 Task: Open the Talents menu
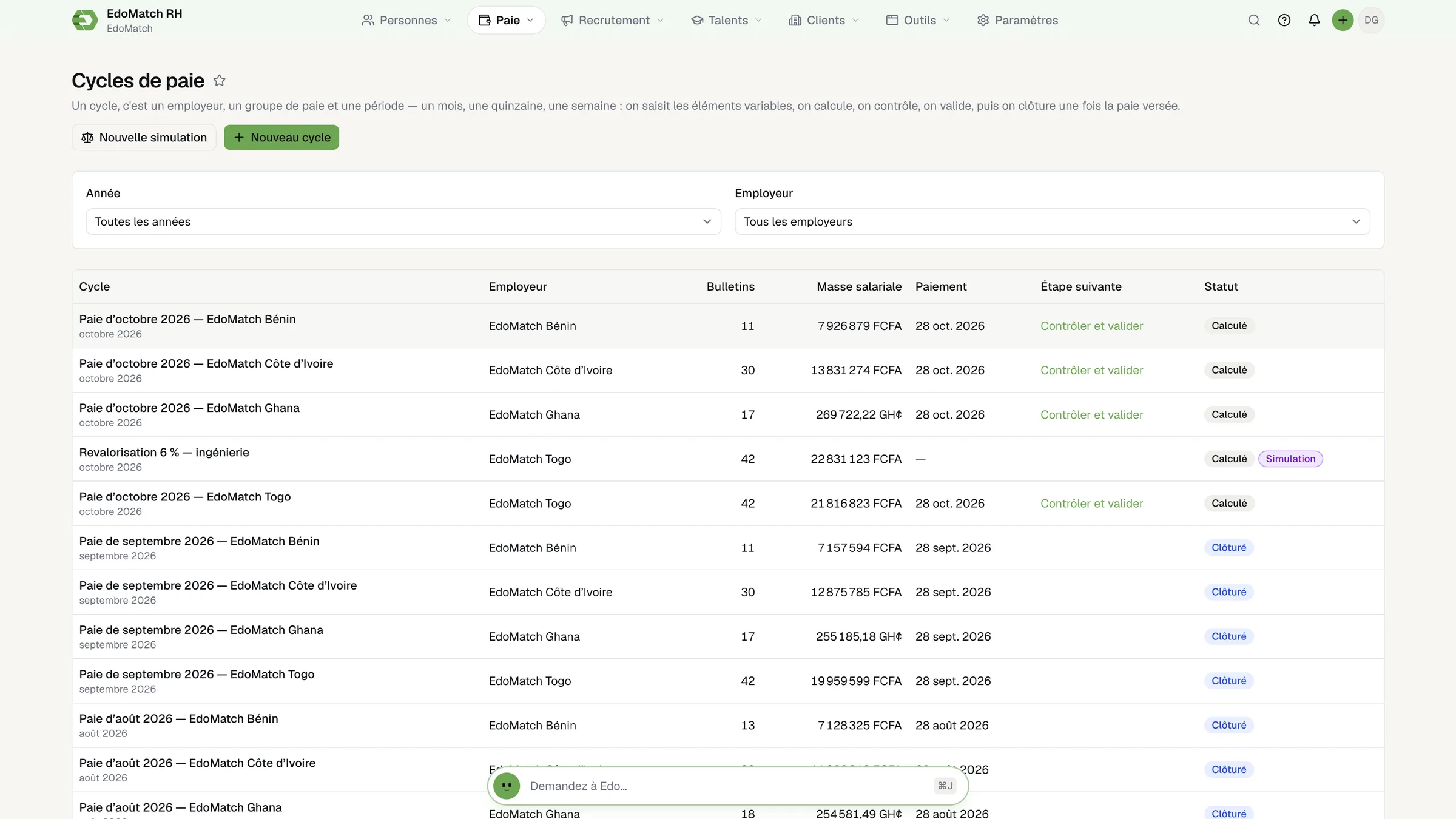coord(727,20)
